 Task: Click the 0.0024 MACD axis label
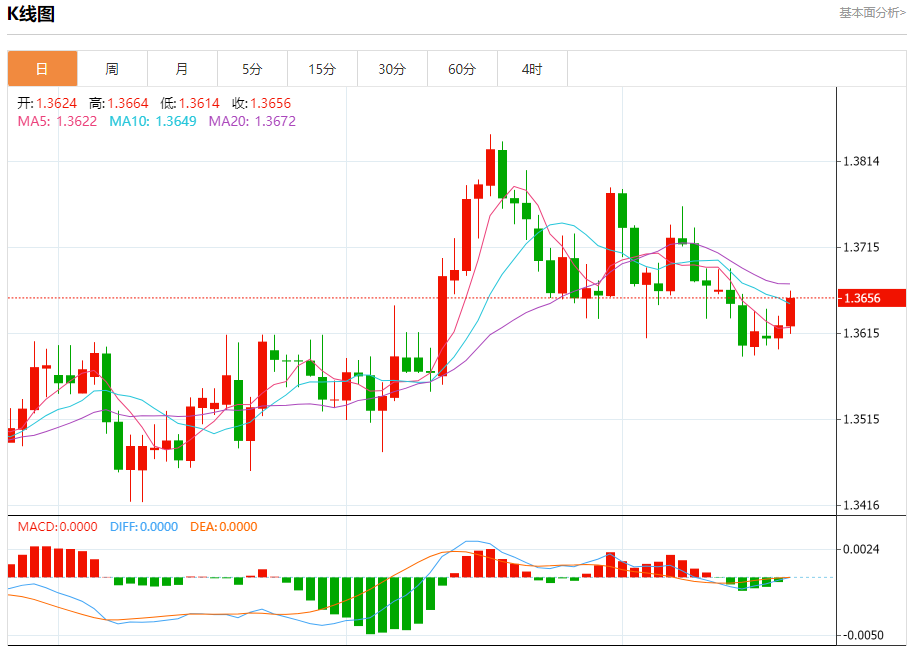coord(861,549)
